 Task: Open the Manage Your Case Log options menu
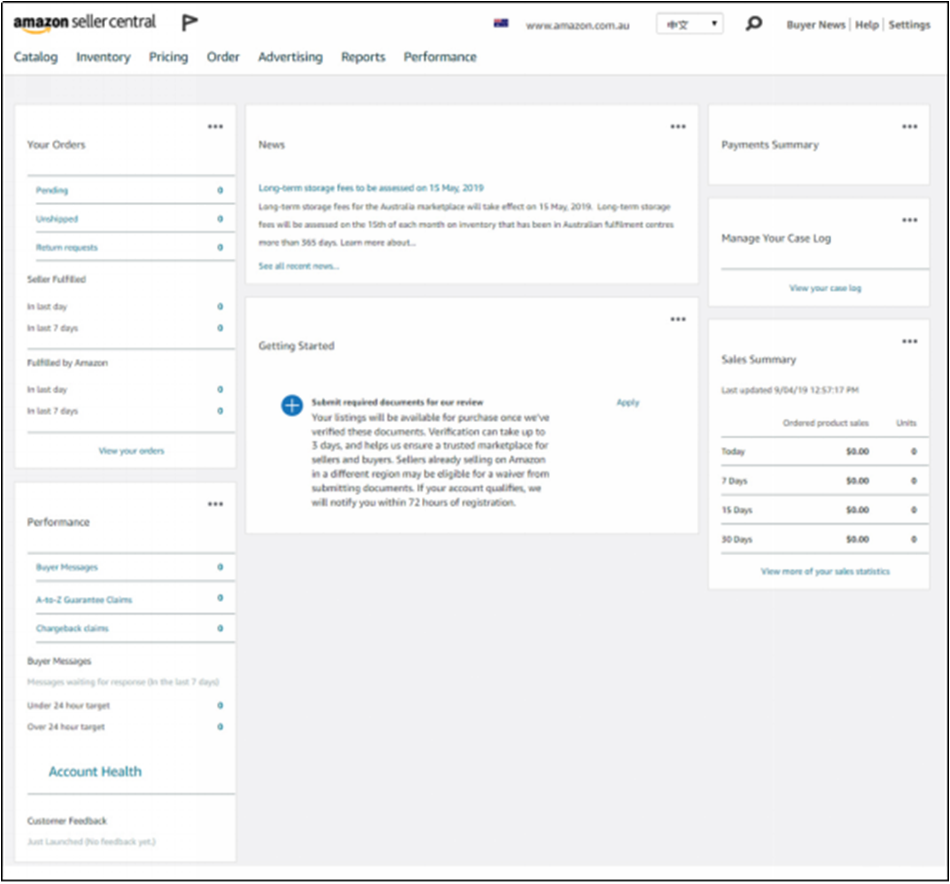coord(909,220)
